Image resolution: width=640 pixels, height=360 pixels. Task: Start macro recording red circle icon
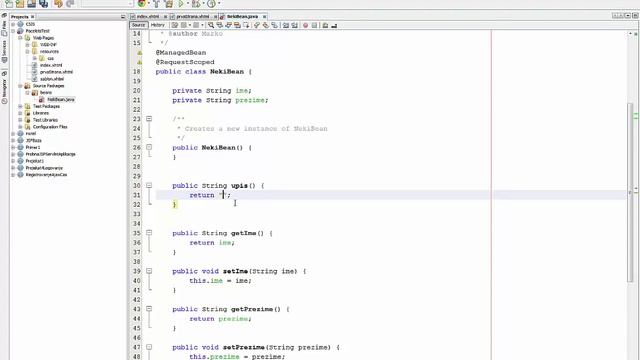pos(305,25)
